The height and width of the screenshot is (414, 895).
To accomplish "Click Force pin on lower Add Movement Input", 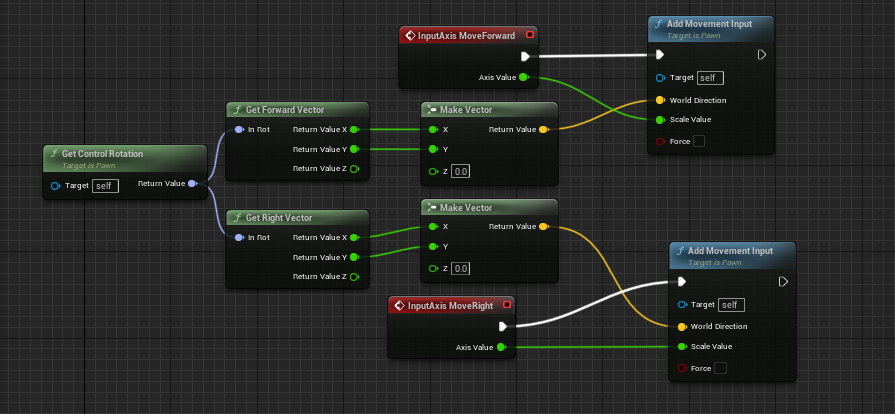I will point(682,368).
